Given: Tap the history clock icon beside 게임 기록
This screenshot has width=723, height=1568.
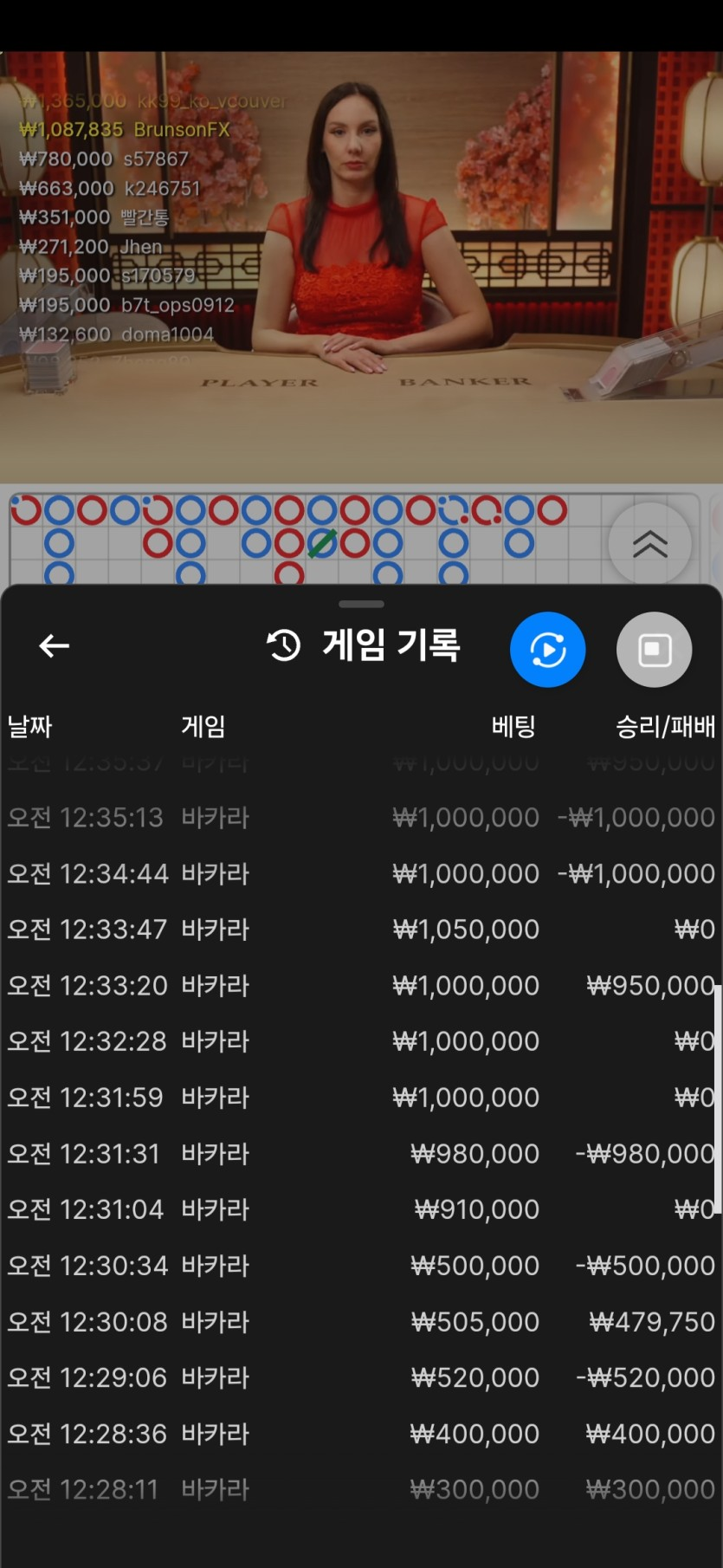Looking at the screenshot, I should (x=283, y=645).
